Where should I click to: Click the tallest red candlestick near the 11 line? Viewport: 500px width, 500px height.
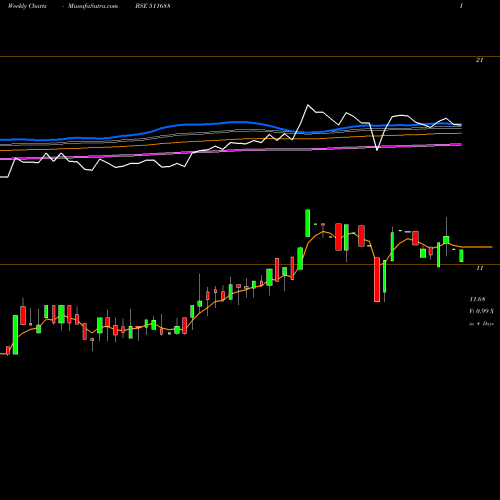[377, 280]
